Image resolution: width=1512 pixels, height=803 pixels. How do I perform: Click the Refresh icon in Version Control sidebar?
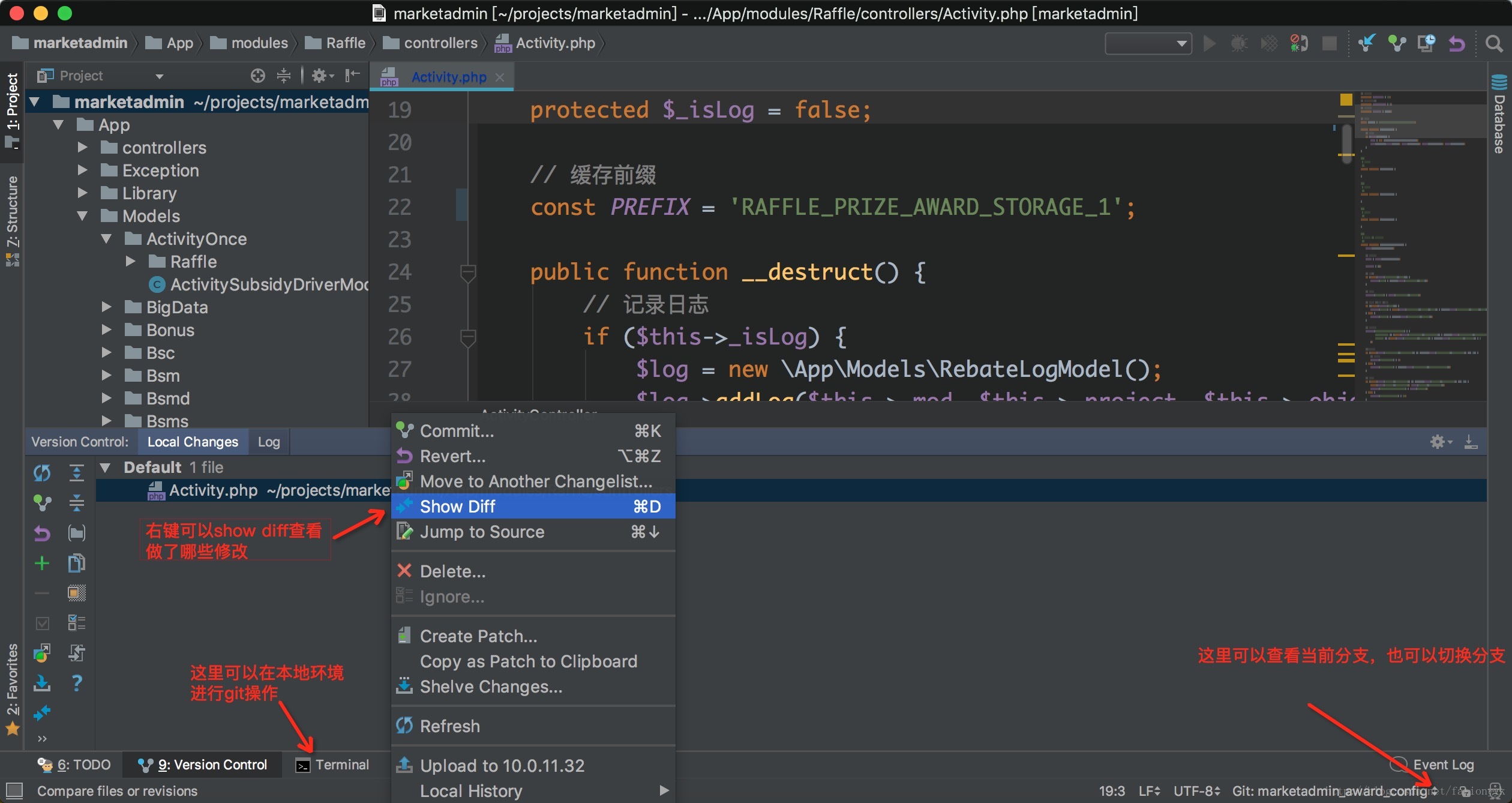tap(42, 473)
